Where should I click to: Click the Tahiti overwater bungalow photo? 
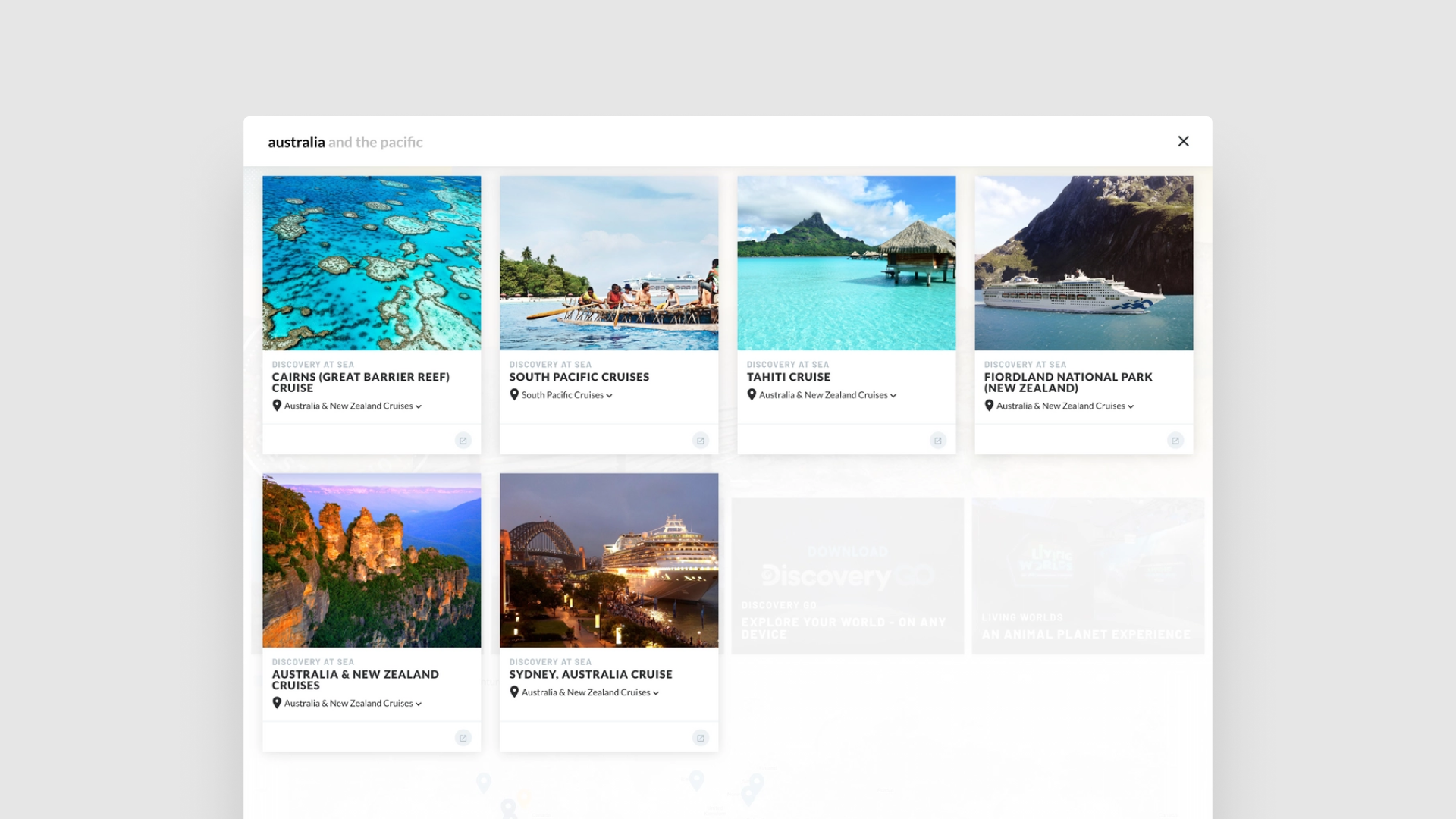pyautogui.click(x=846, y=263)
